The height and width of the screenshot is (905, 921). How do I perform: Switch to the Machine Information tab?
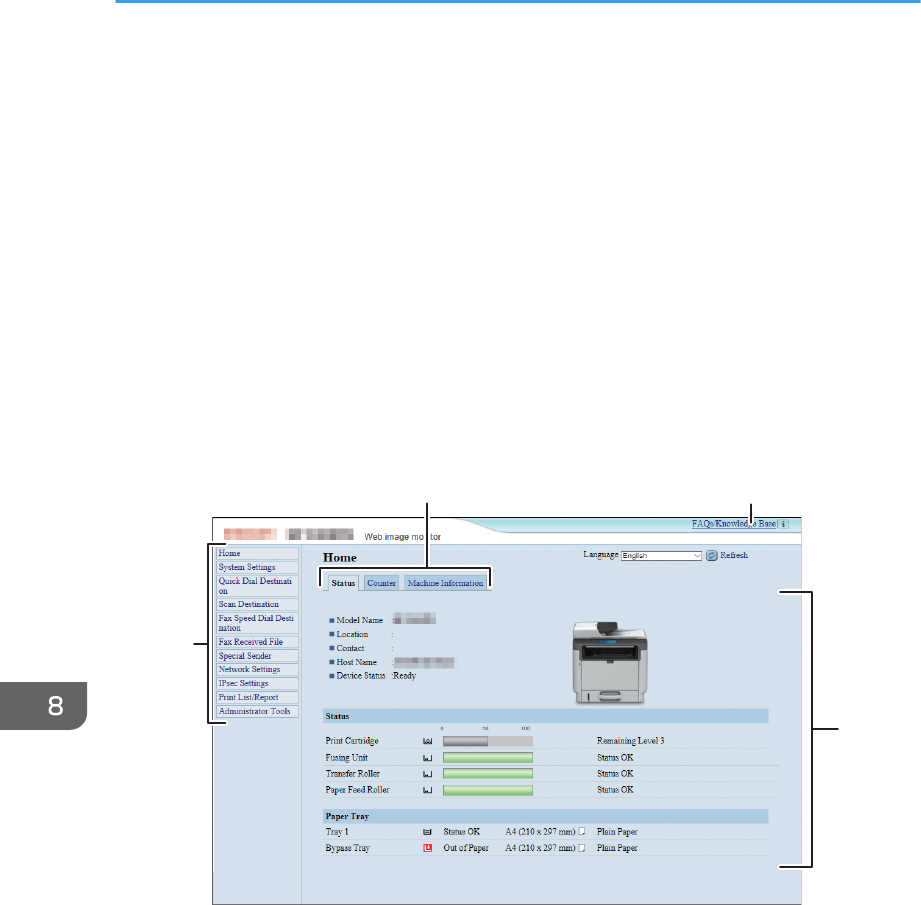click(445, 583)
